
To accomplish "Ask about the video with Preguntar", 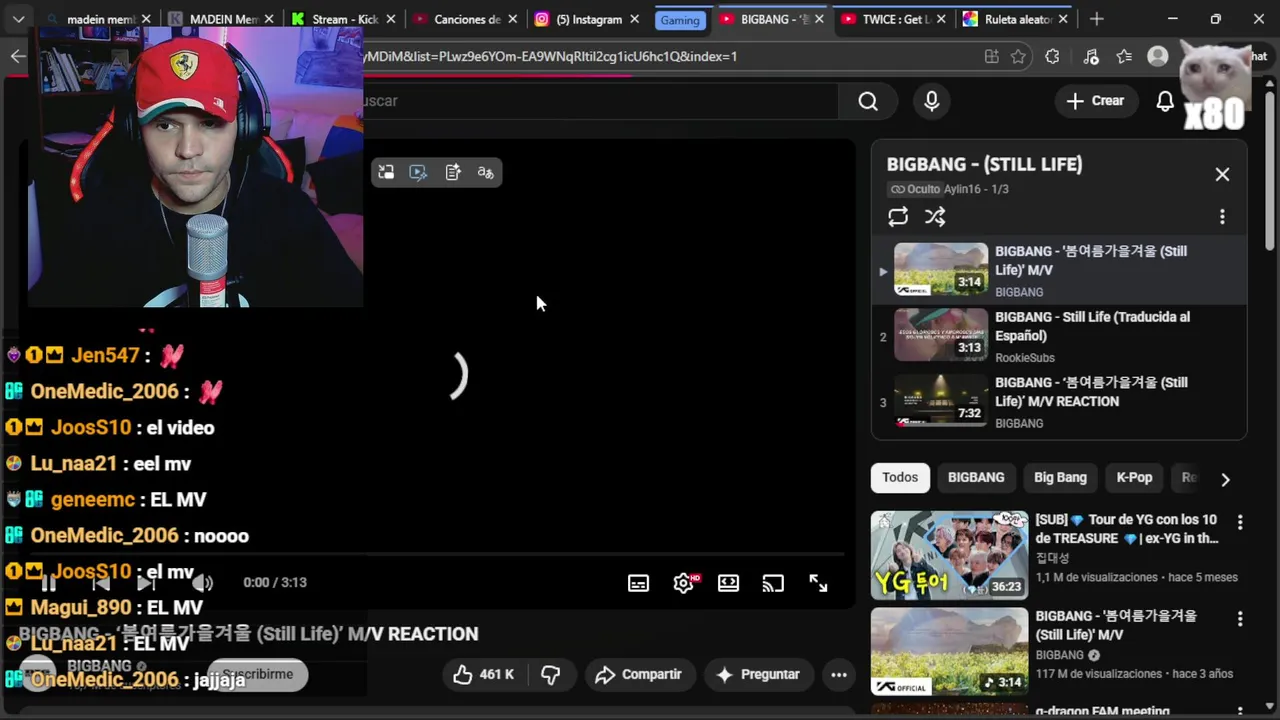I will [758, 675].
